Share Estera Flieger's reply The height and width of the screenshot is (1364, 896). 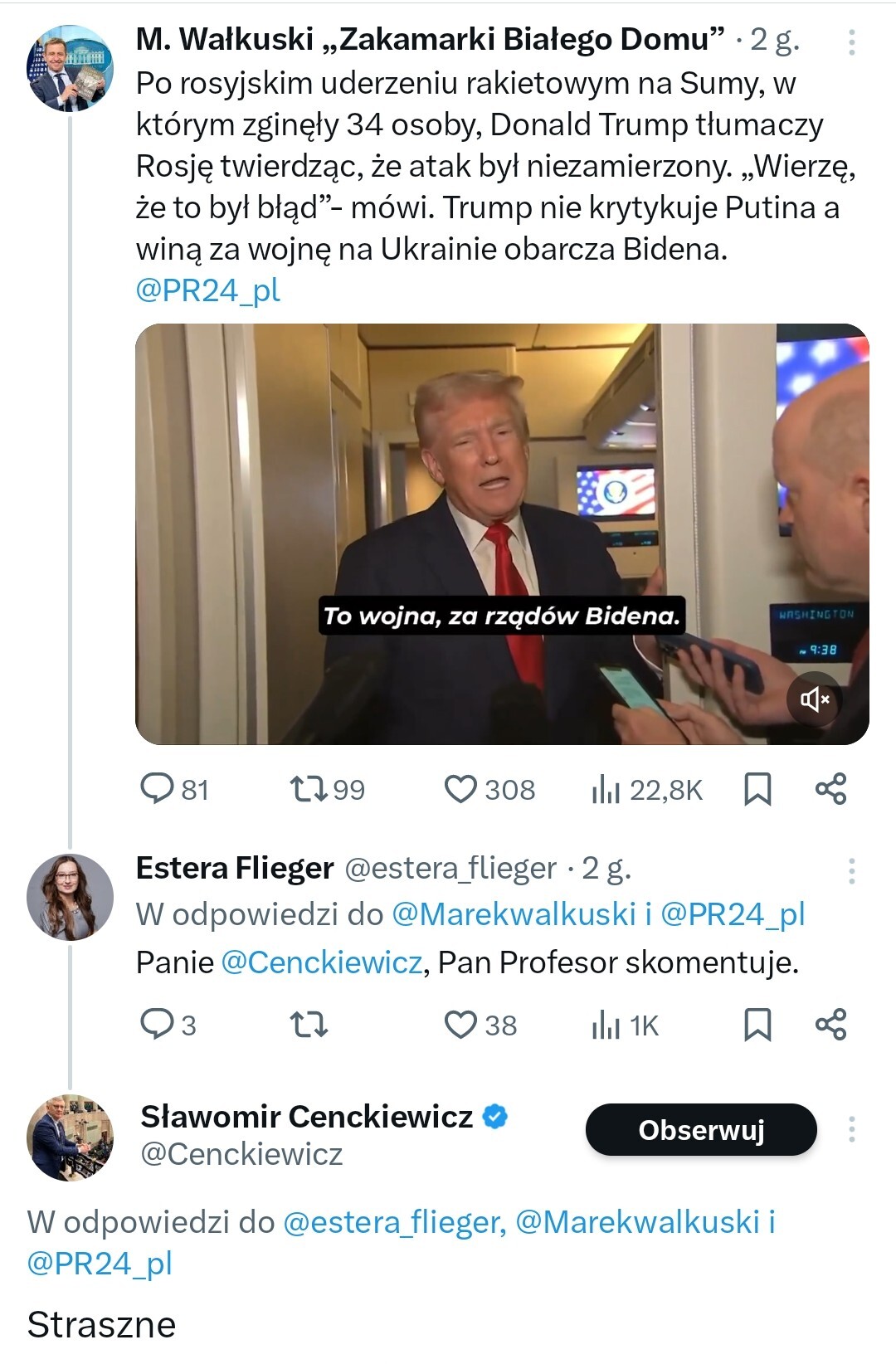[x=830, y=1025]
